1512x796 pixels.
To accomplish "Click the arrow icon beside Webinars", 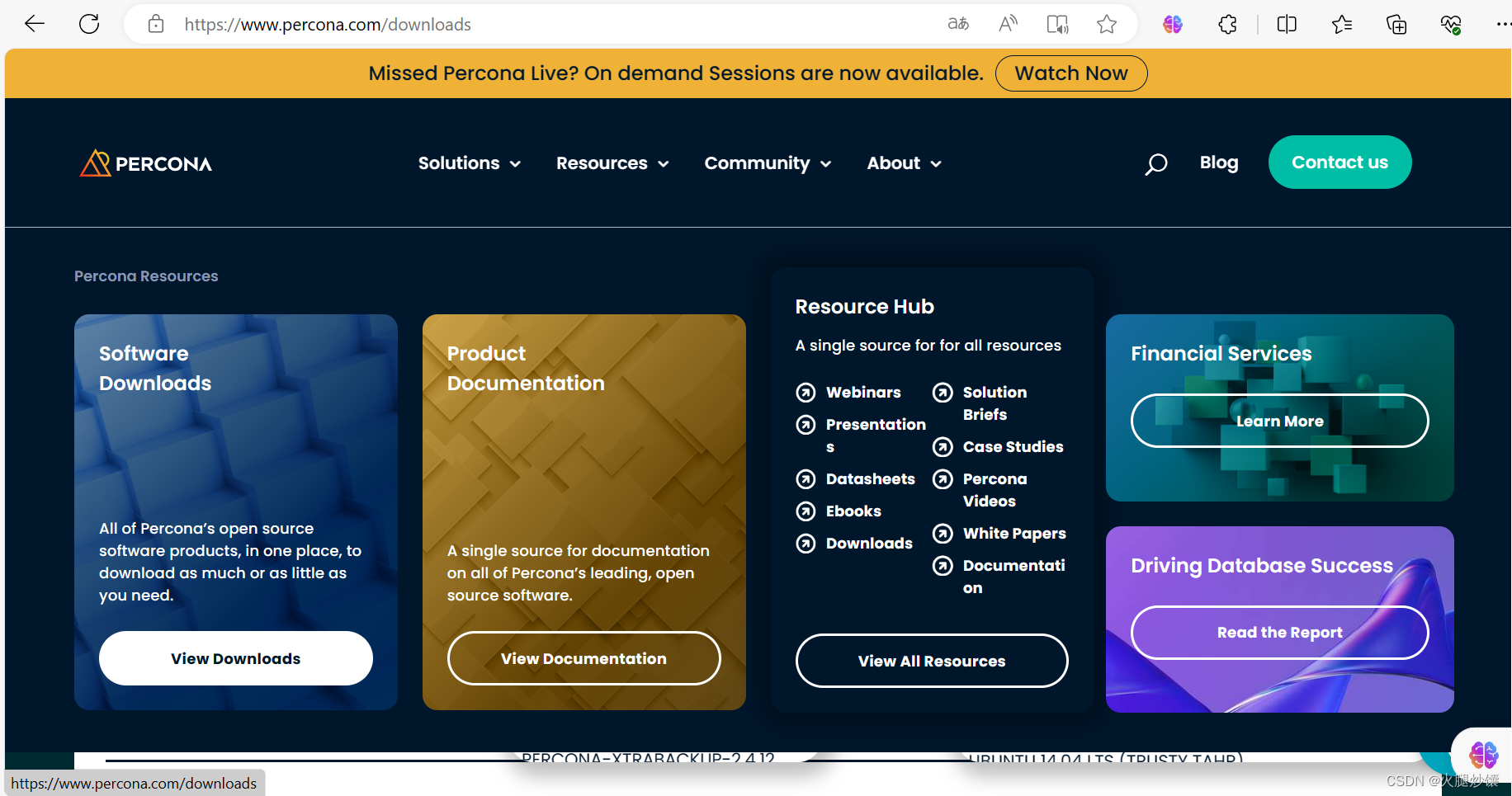I will [806, 393].
